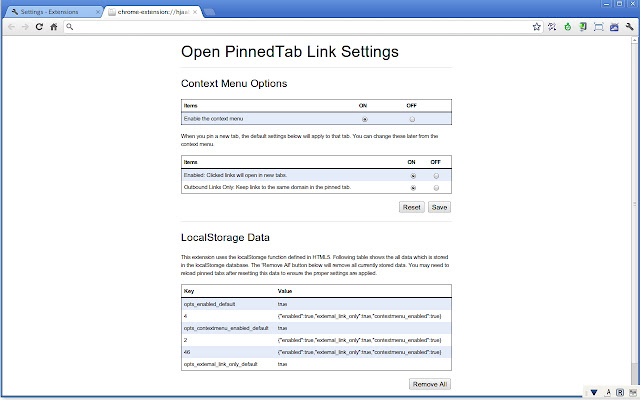Viewport: 640px width, 400px height.
Task: Turn ON Enable the context menu
Action: [x=364, y=119]
